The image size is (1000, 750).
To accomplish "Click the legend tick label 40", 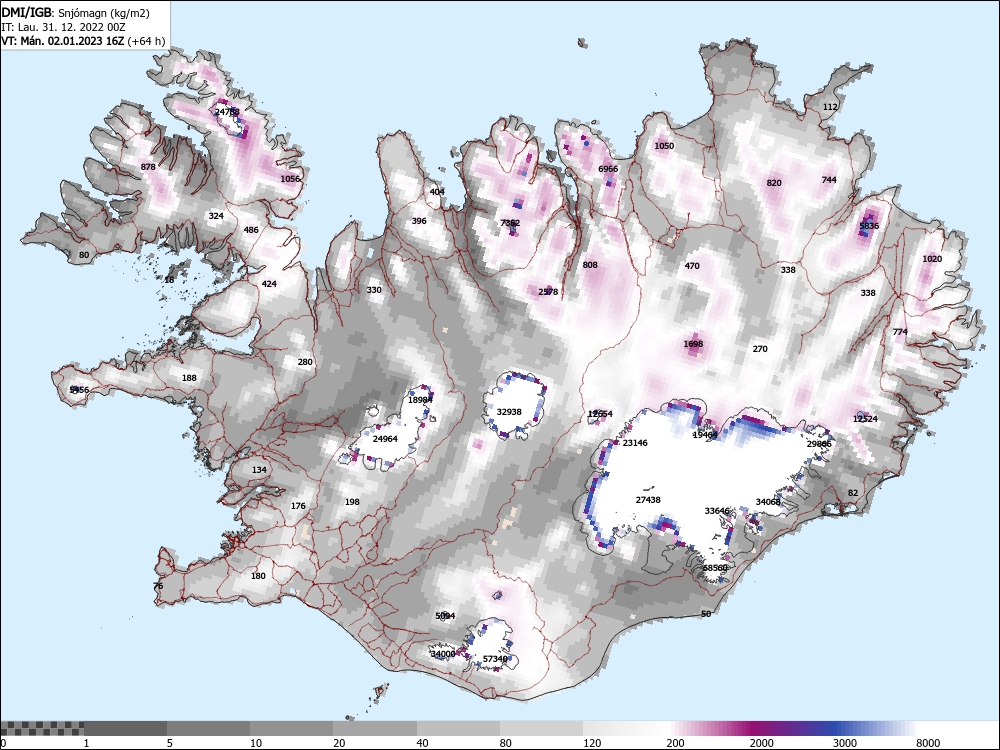I will [x=423, y=743].
